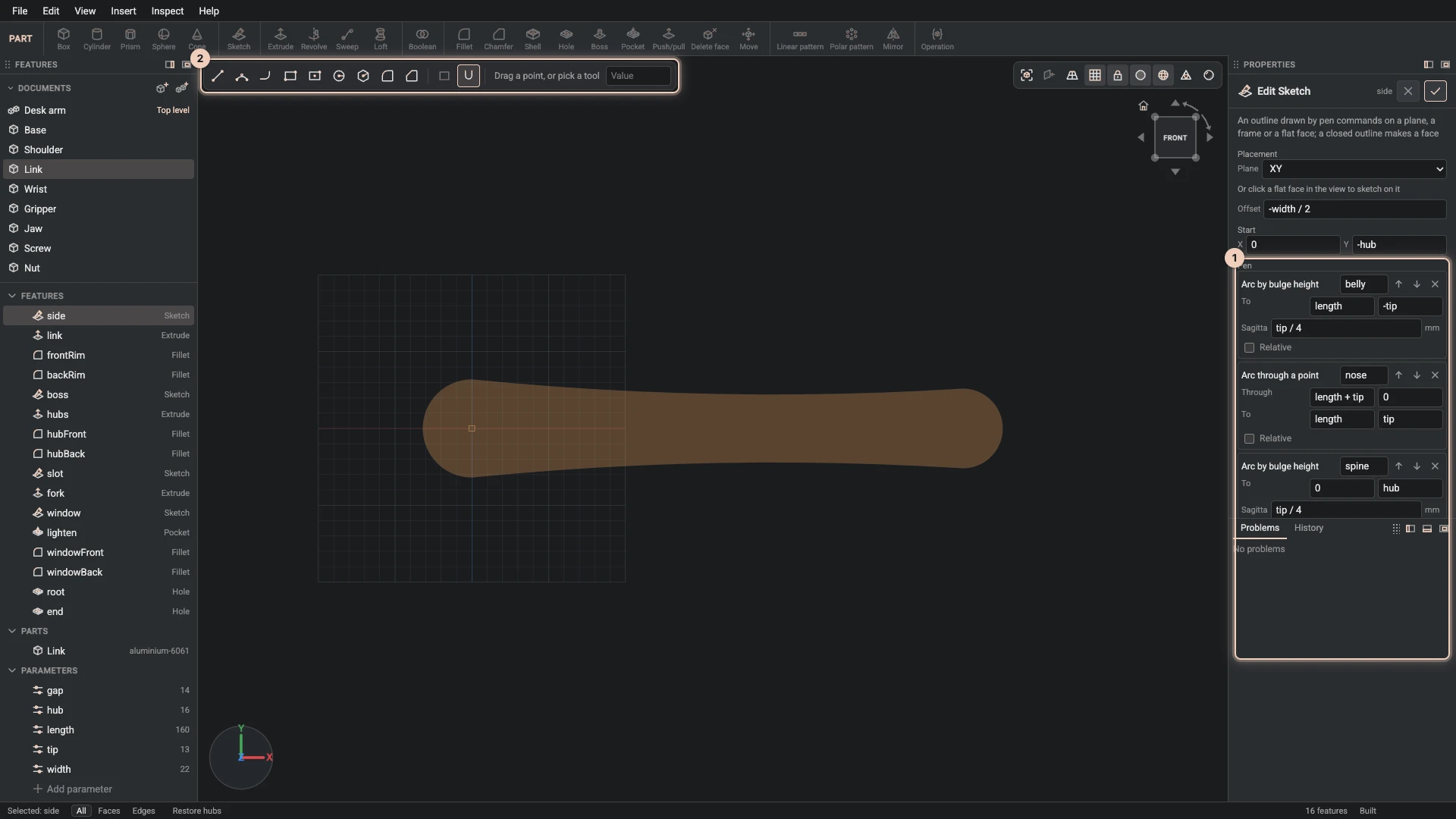The width and height of the screenshot is (1456, 819).
Task: Pick the line pen tool in sketch toolbar
Action: click(218, 76)
